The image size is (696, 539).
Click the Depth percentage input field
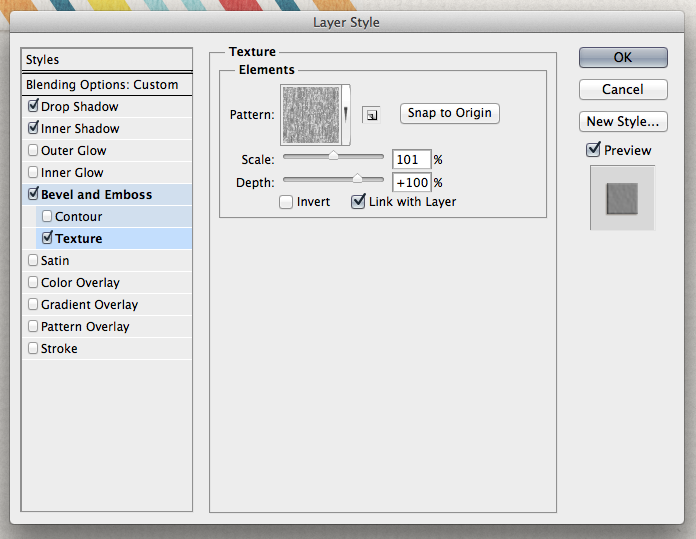pyautogui.click(x=411, y=182)
